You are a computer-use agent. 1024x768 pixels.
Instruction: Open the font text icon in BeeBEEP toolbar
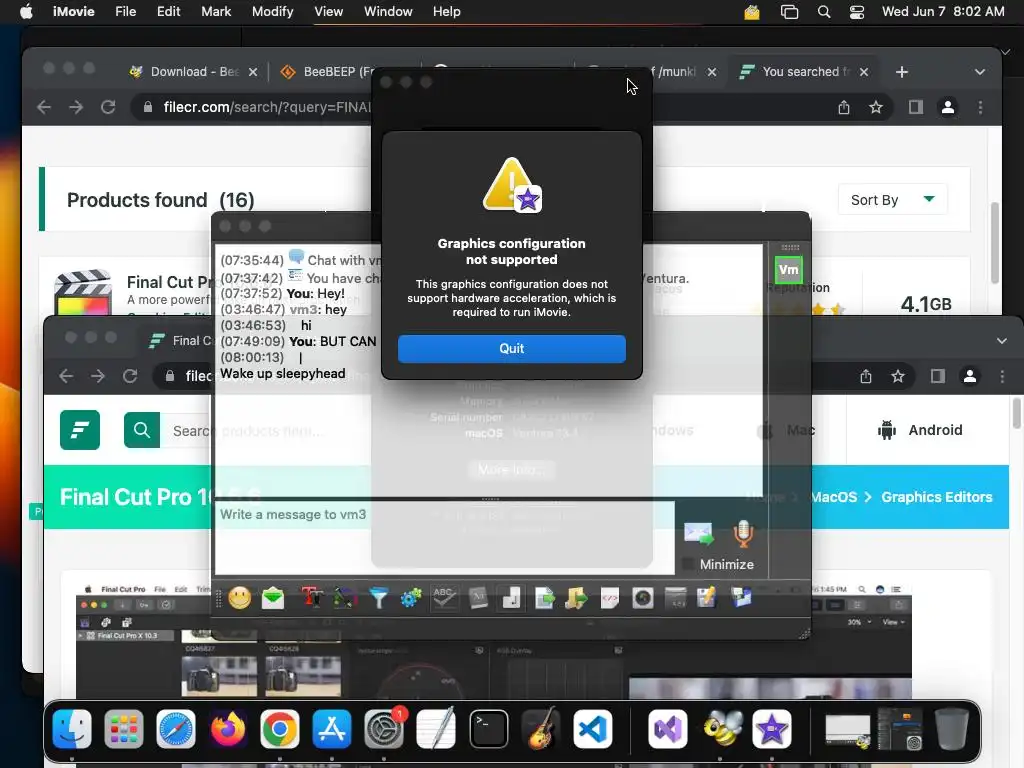(x=312, y=598)
